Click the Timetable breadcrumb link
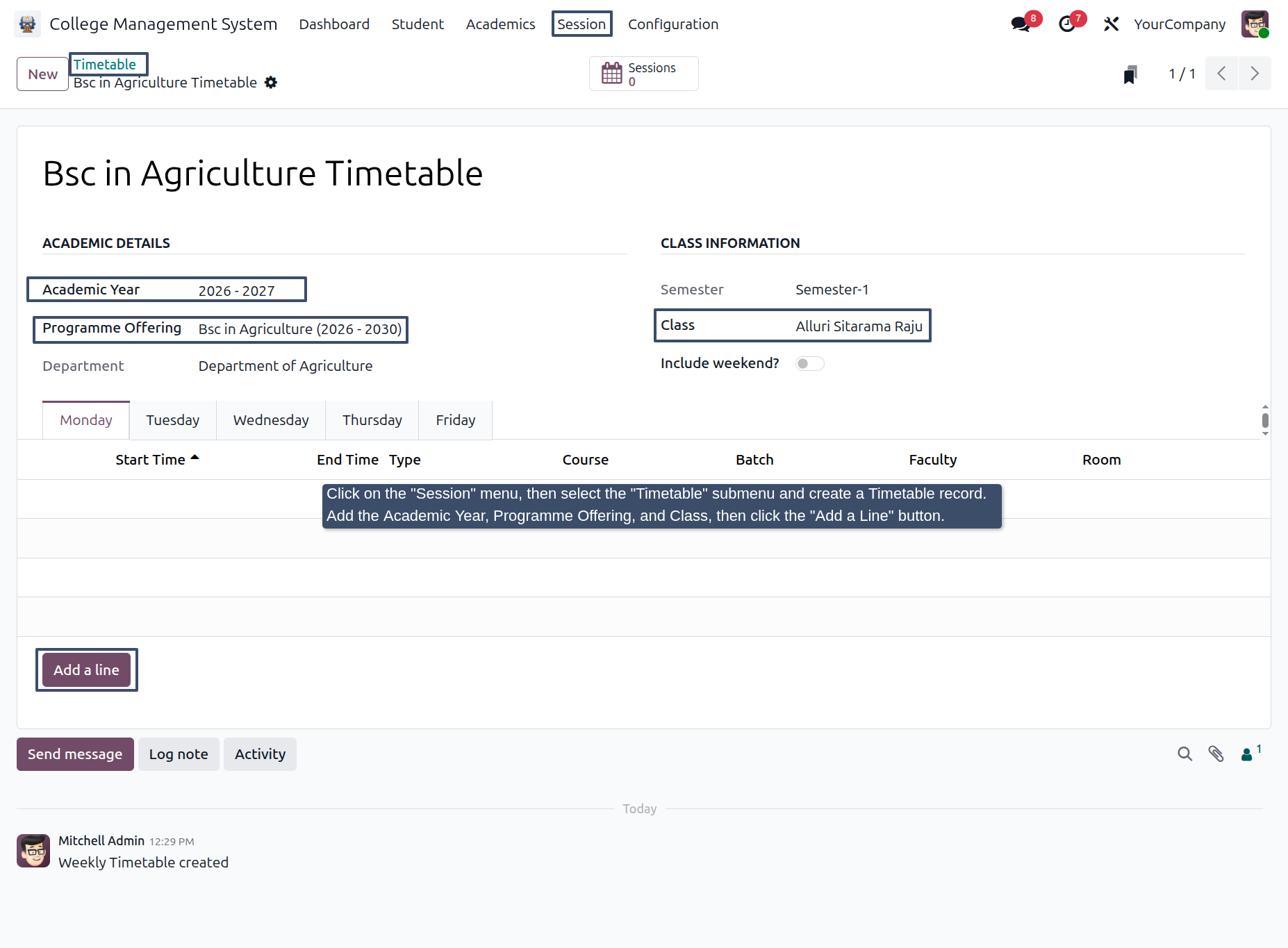 (105, 65)
